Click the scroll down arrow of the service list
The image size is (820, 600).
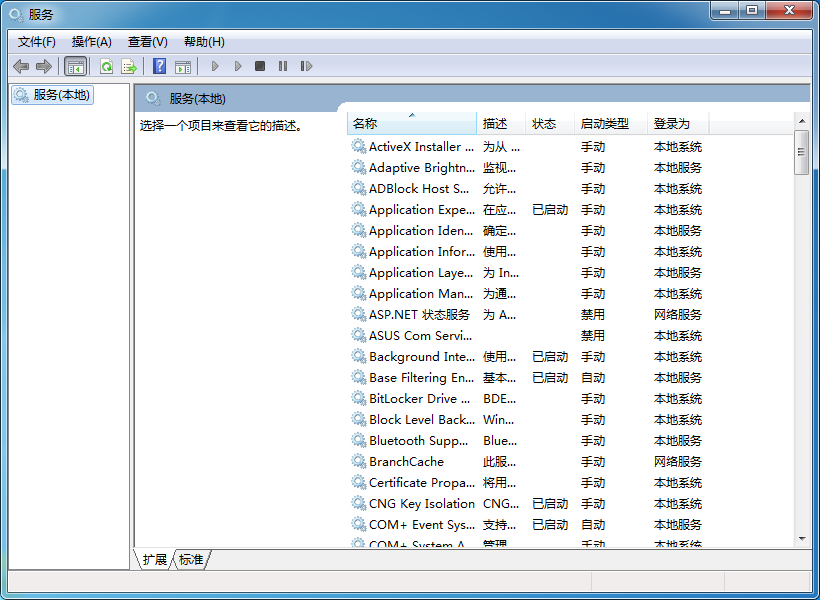click(801, 538)
